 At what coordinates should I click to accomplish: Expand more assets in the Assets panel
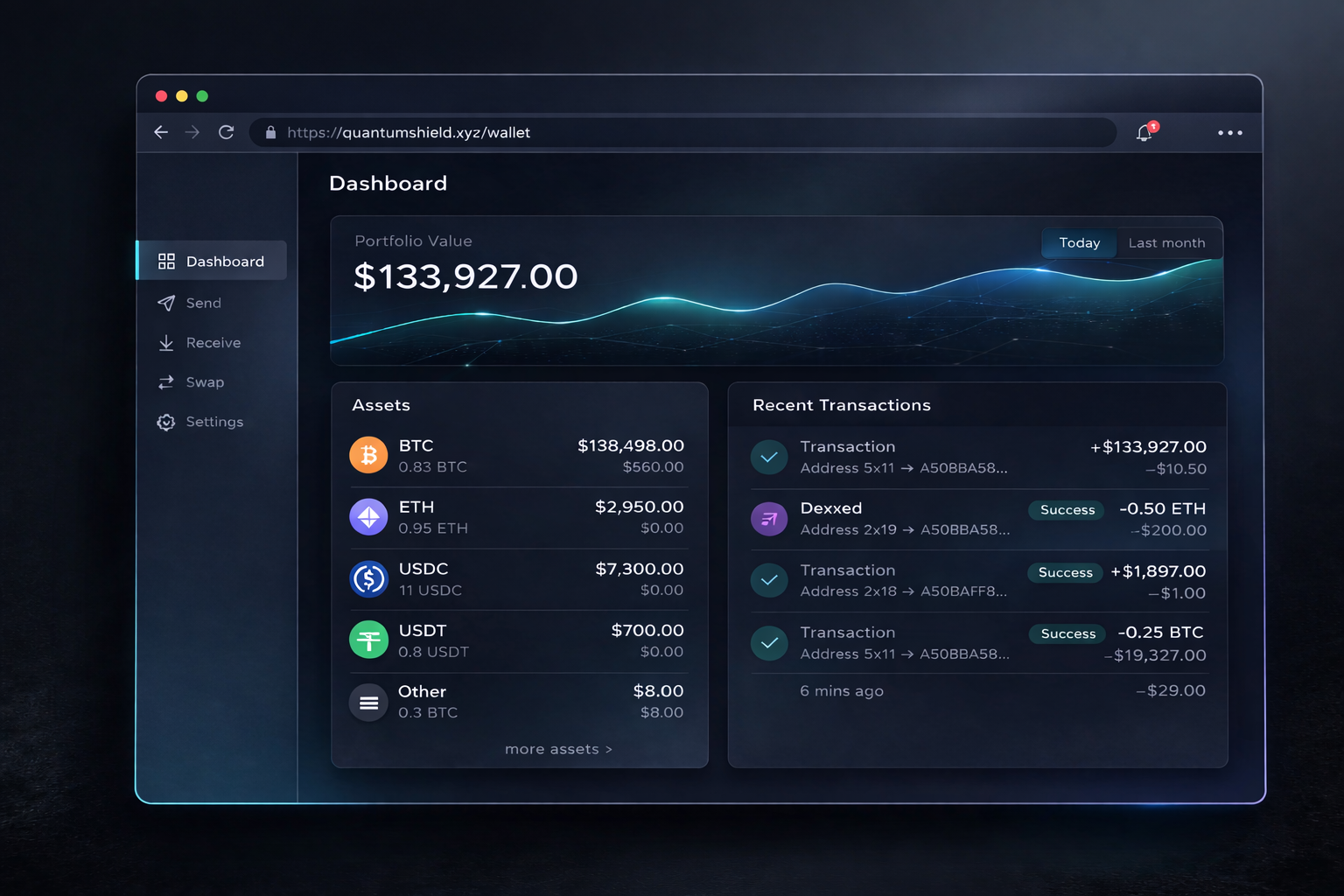point(558,749)
